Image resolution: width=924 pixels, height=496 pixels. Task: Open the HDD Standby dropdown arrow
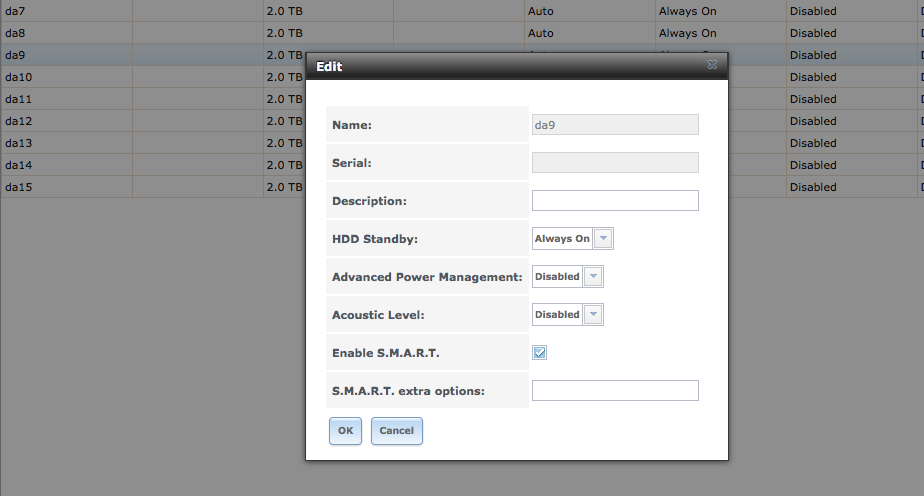(x=603, y=239)
